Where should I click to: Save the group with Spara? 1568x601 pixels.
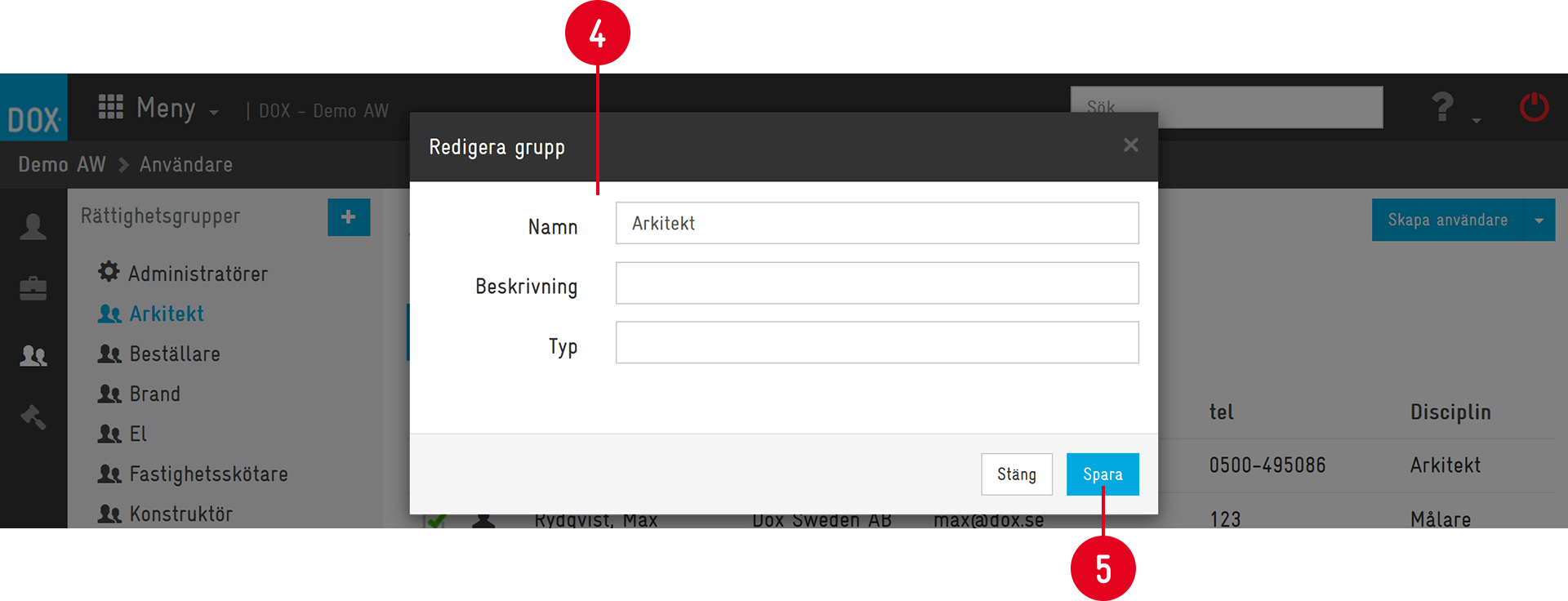pos(1102,474)
